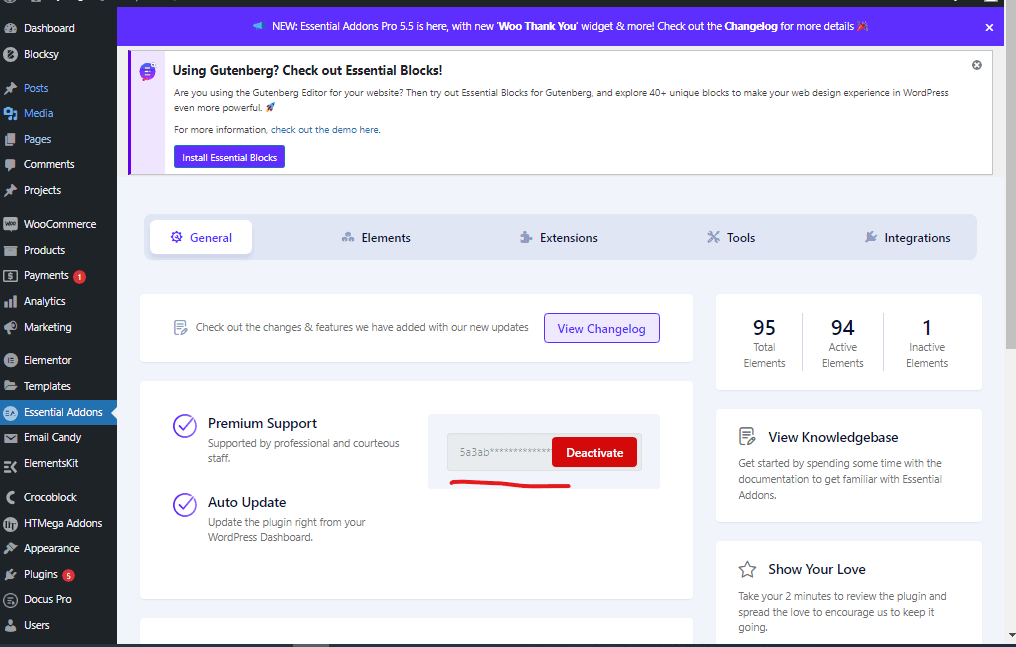The image size is (1016, 647).
Task: Click the Crocoblock logo icon
Action: coord(10,497)
